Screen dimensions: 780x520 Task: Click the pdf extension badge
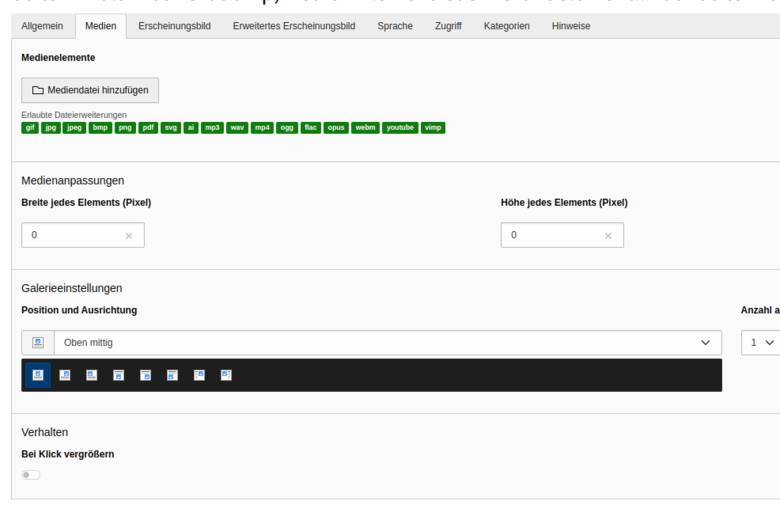point(148,128)
